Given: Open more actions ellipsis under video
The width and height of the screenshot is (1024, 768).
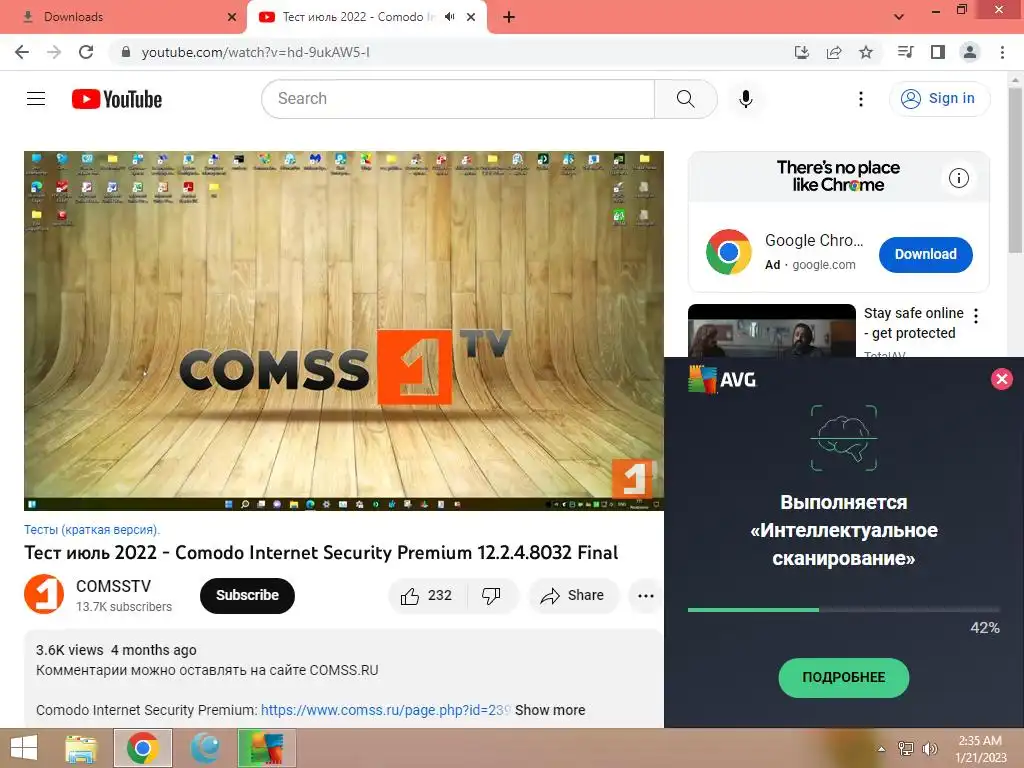Looking at the screenshot, I should click(645, 596).
